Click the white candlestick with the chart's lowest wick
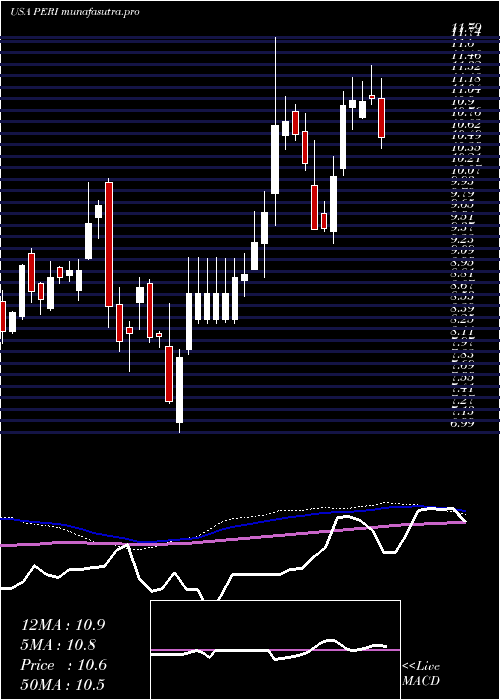Image resolution: width=500 pixels, height=700 pixels. click(179, 390)
